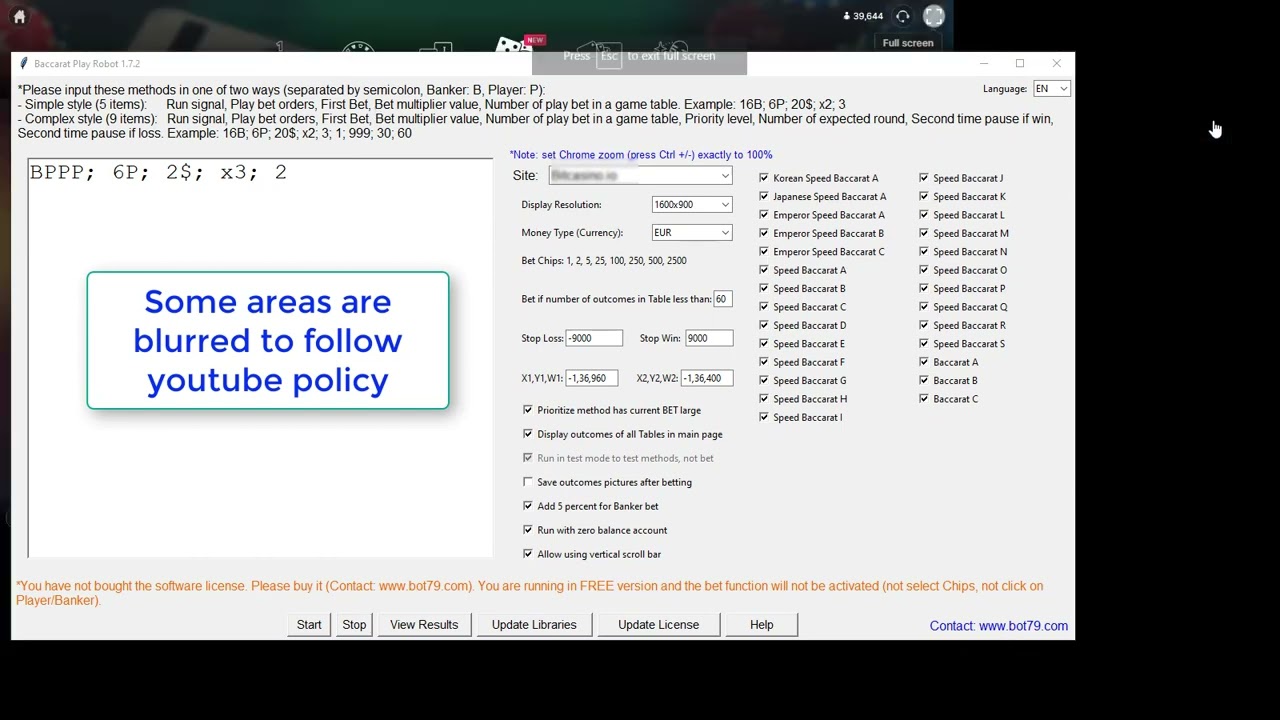1280x720 pixels.
Task: Click the Contact: www.bot79.com link
Action: click(x=999, y=626)
